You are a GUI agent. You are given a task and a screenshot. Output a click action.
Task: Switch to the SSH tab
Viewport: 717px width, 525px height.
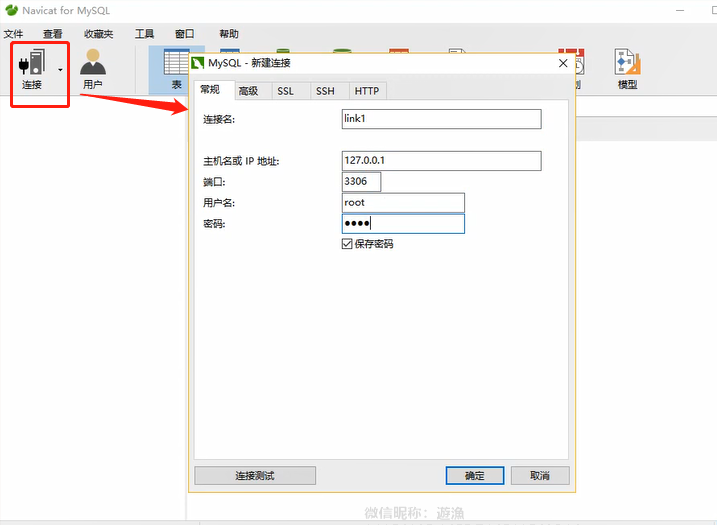[330, 91]
